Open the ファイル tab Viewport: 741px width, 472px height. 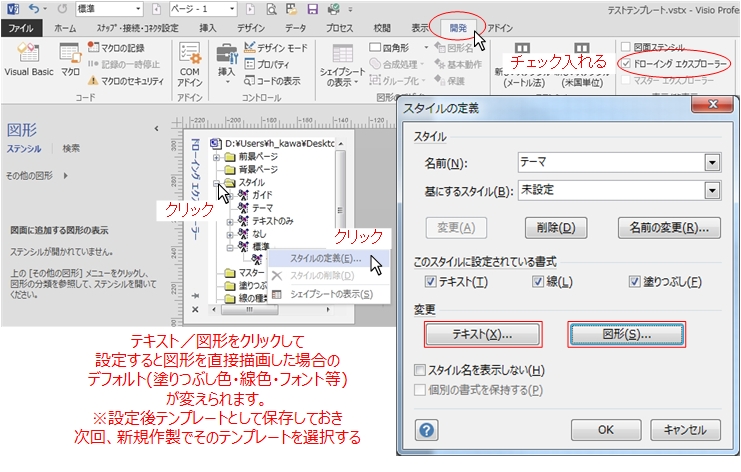coord(21,28)
